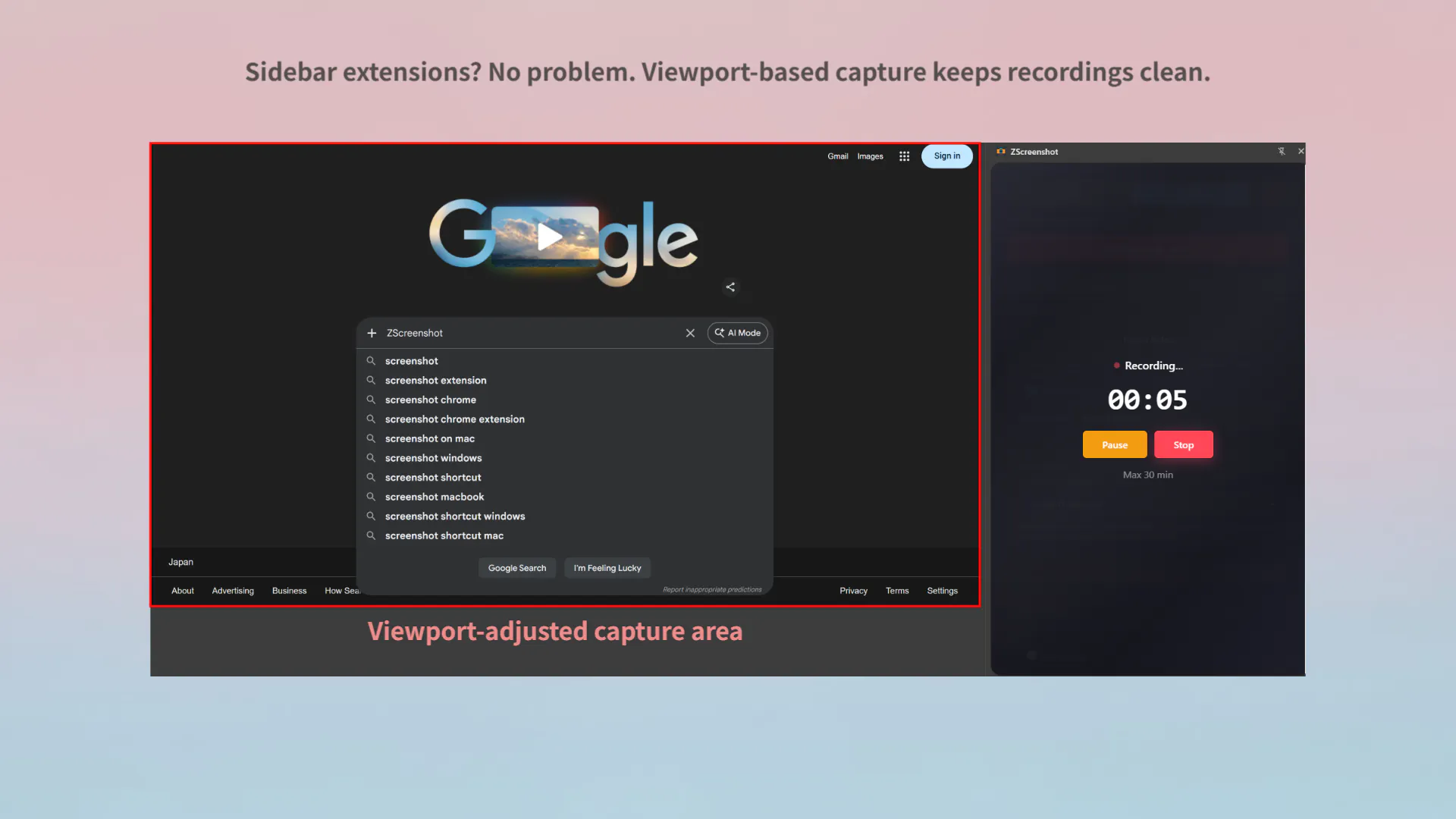Open the About footer link

tap(183, 591)
